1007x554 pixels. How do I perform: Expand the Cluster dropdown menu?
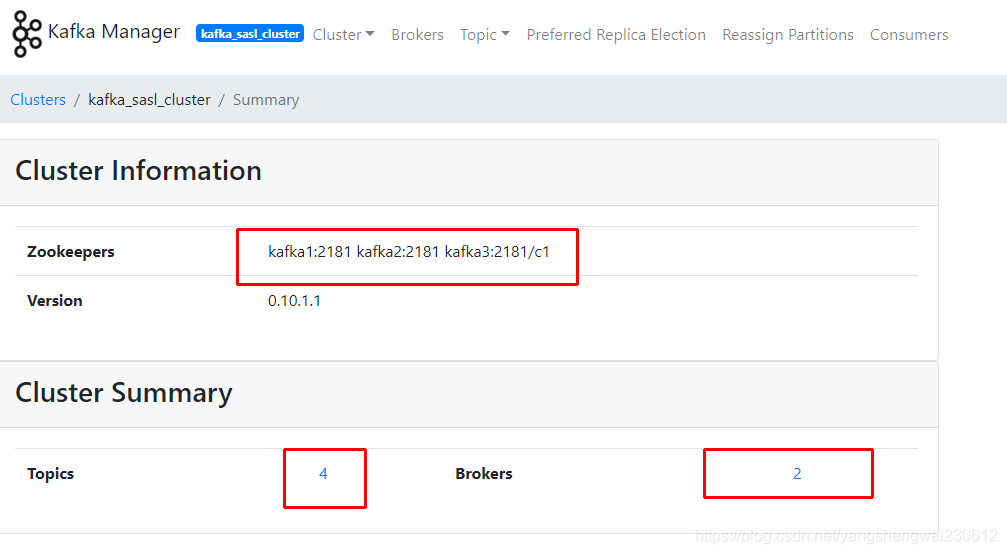point(344,35)
